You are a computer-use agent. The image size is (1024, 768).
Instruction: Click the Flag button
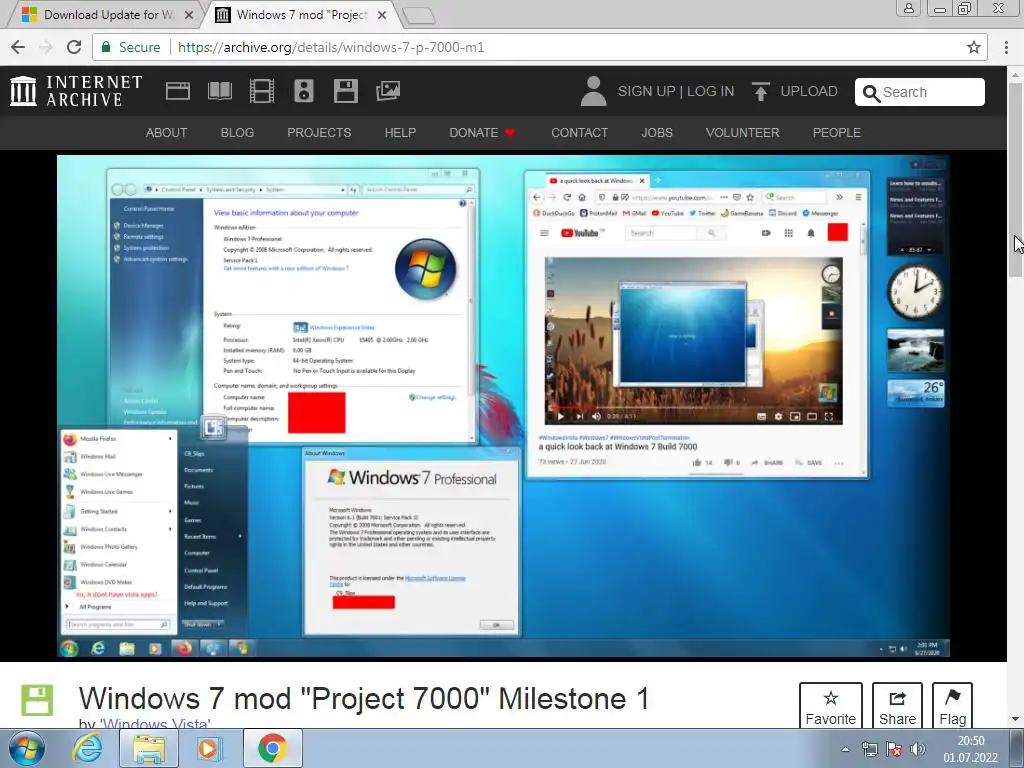click(x=952, y=707)
